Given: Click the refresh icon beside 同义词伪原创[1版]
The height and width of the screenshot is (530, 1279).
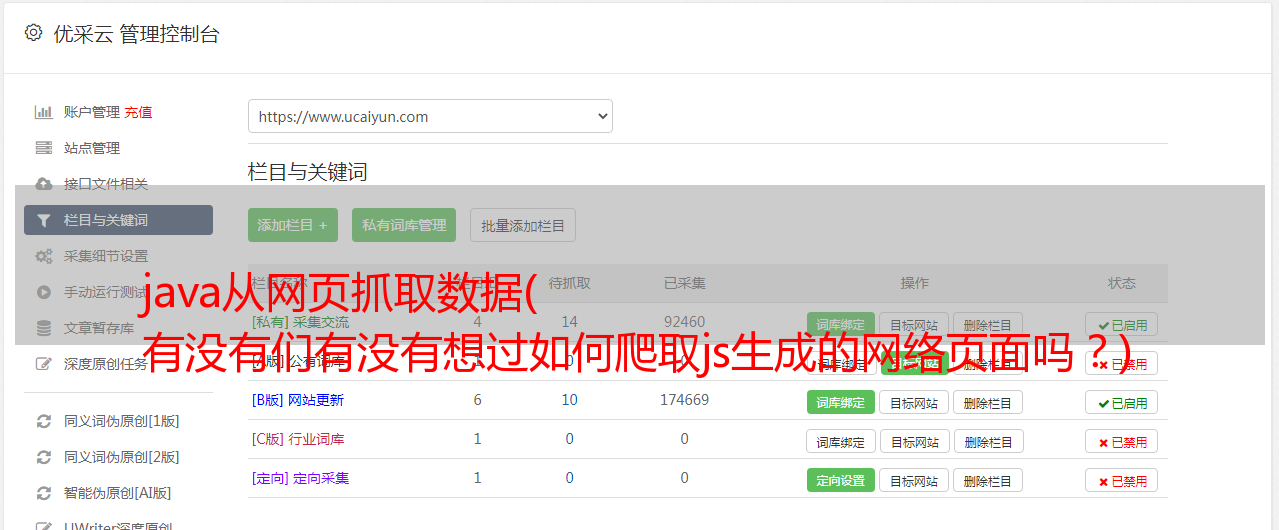Looking at the screenshot, I should (43, 421).
